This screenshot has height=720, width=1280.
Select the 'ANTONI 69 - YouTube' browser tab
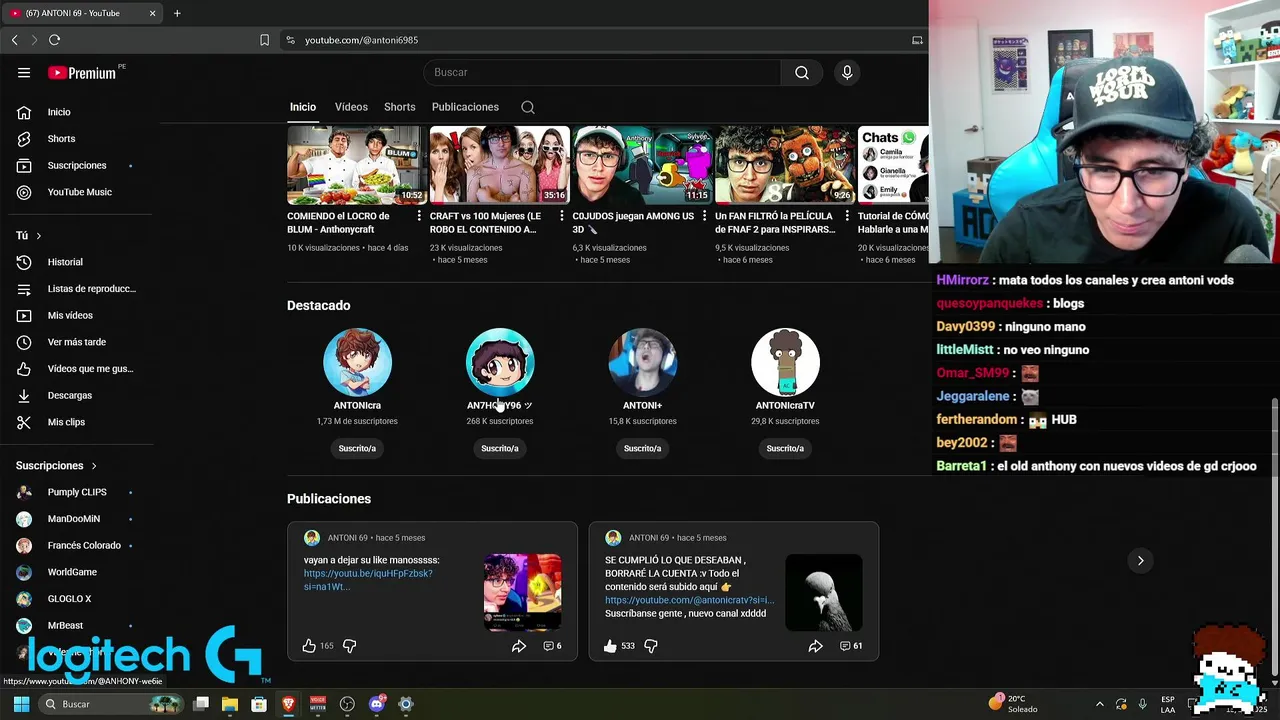(83, 13)
